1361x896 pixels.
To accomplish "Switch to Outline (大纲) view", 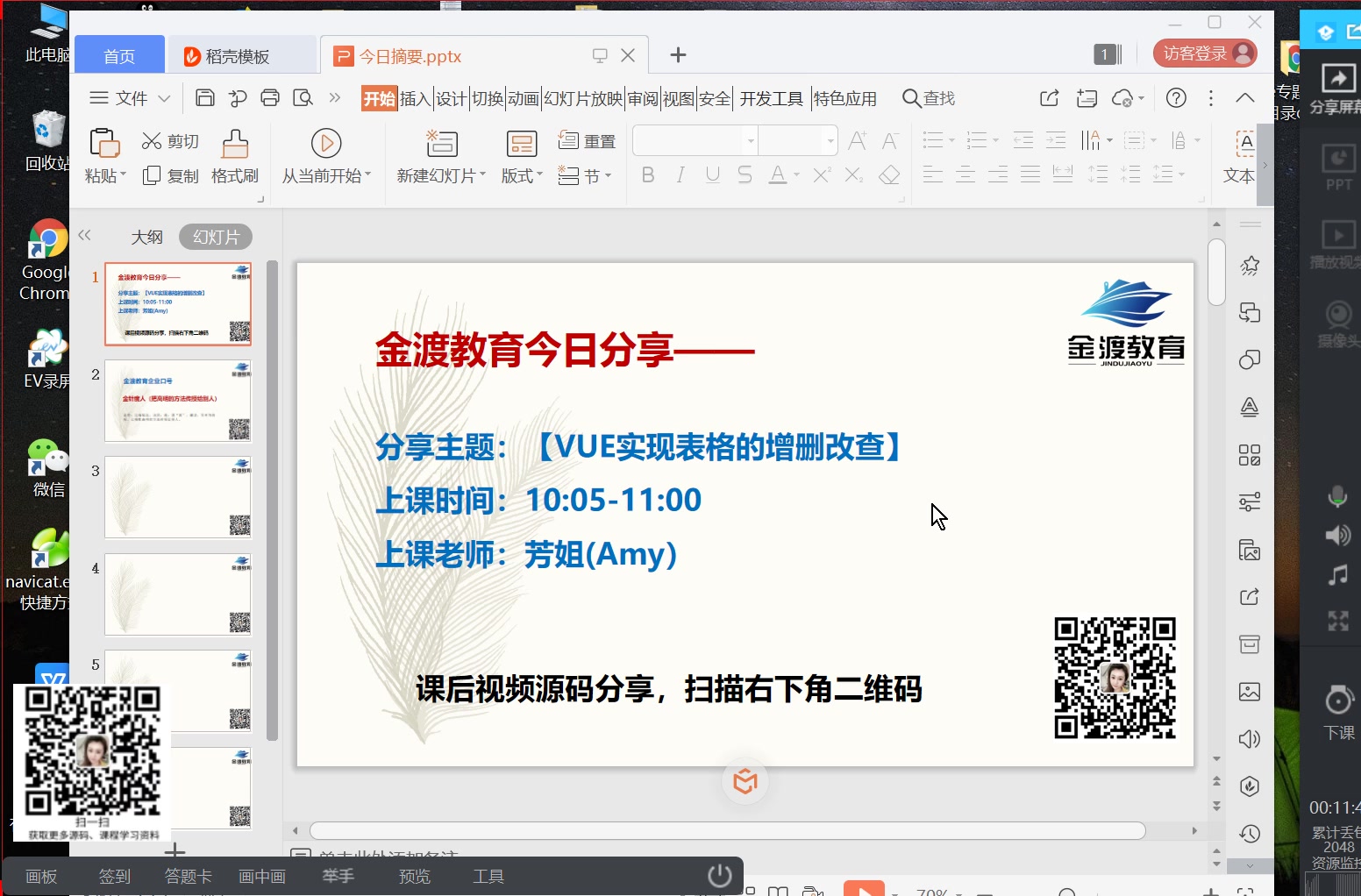I will [x=147, y=237].
